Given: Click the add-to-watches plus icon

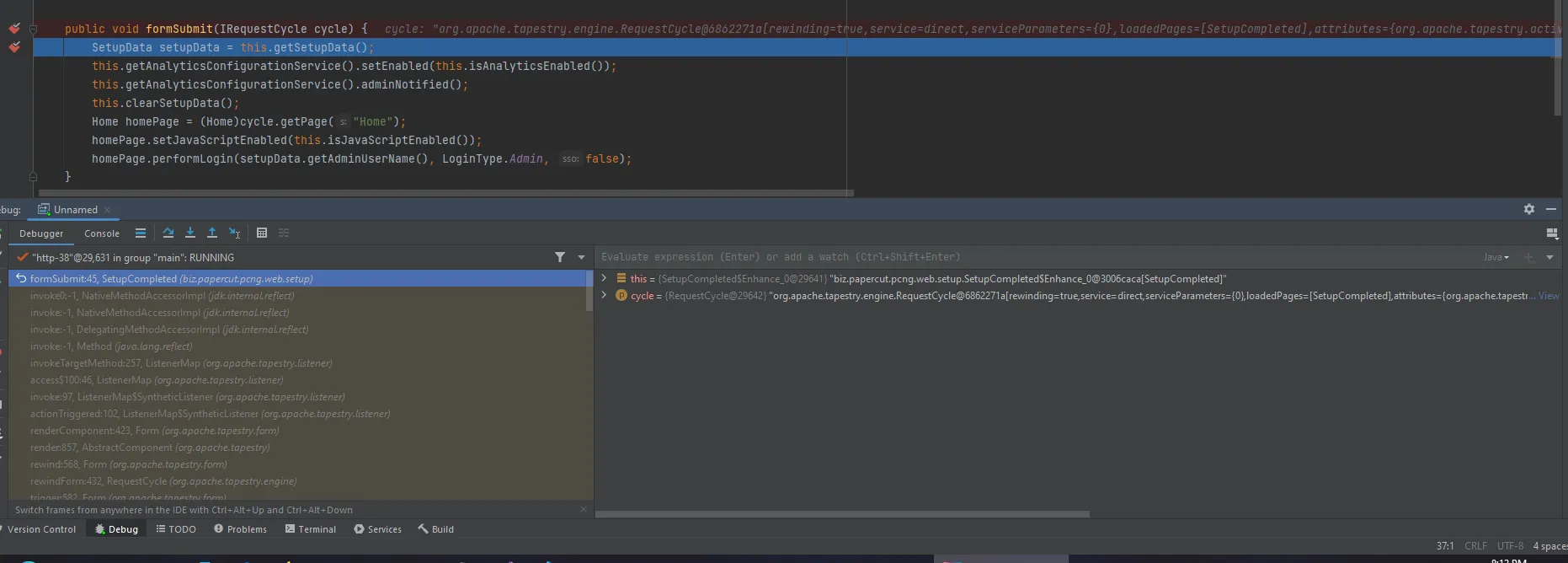Looking at the screenshot, I should 1529,257.
